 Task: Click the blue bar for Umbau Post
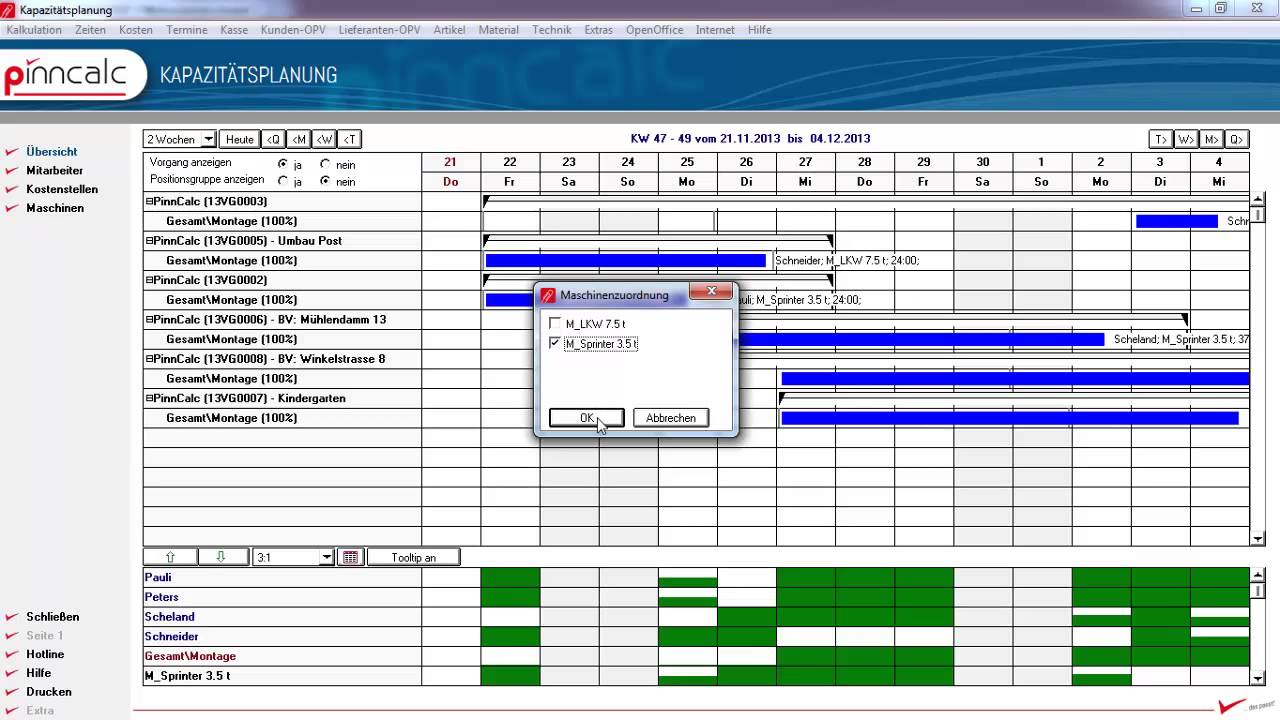click(x=625, y=260)
